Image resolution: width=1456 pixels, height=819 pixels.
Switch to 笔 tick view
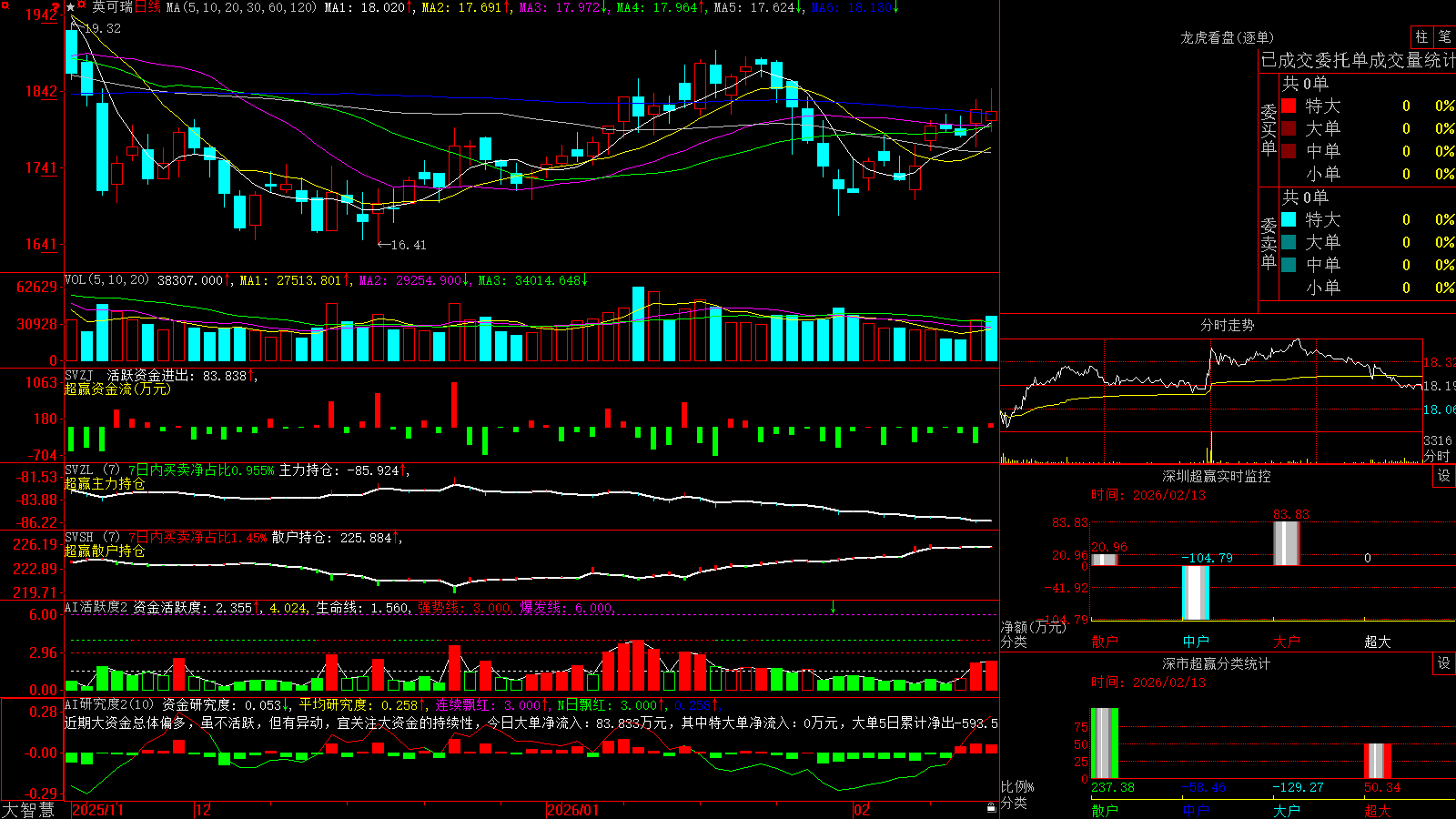tap(1444, 36)
